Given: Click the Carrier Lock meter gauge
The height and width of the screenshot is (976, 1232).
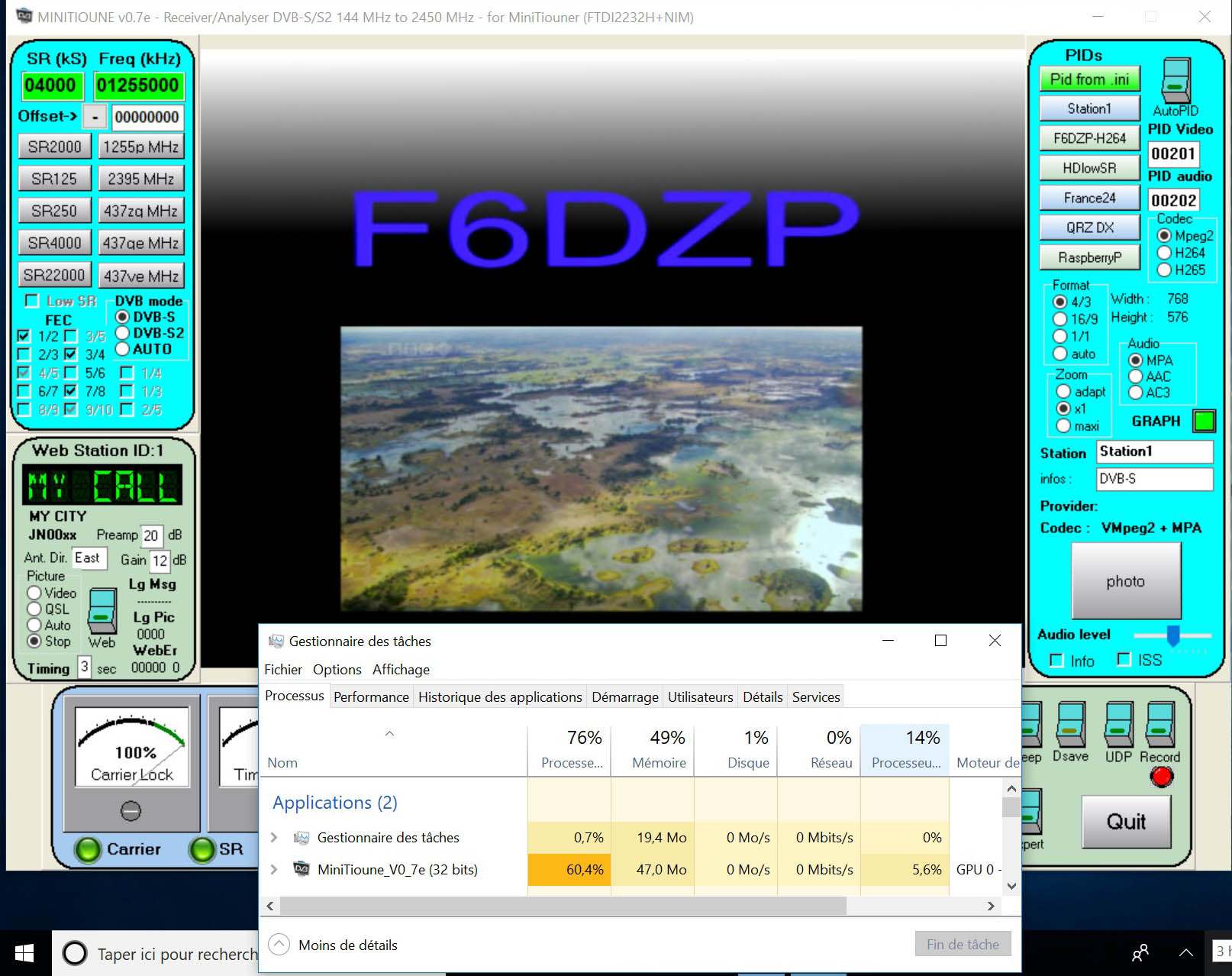Looking at the screenshot, I should [x=131, y=746].
